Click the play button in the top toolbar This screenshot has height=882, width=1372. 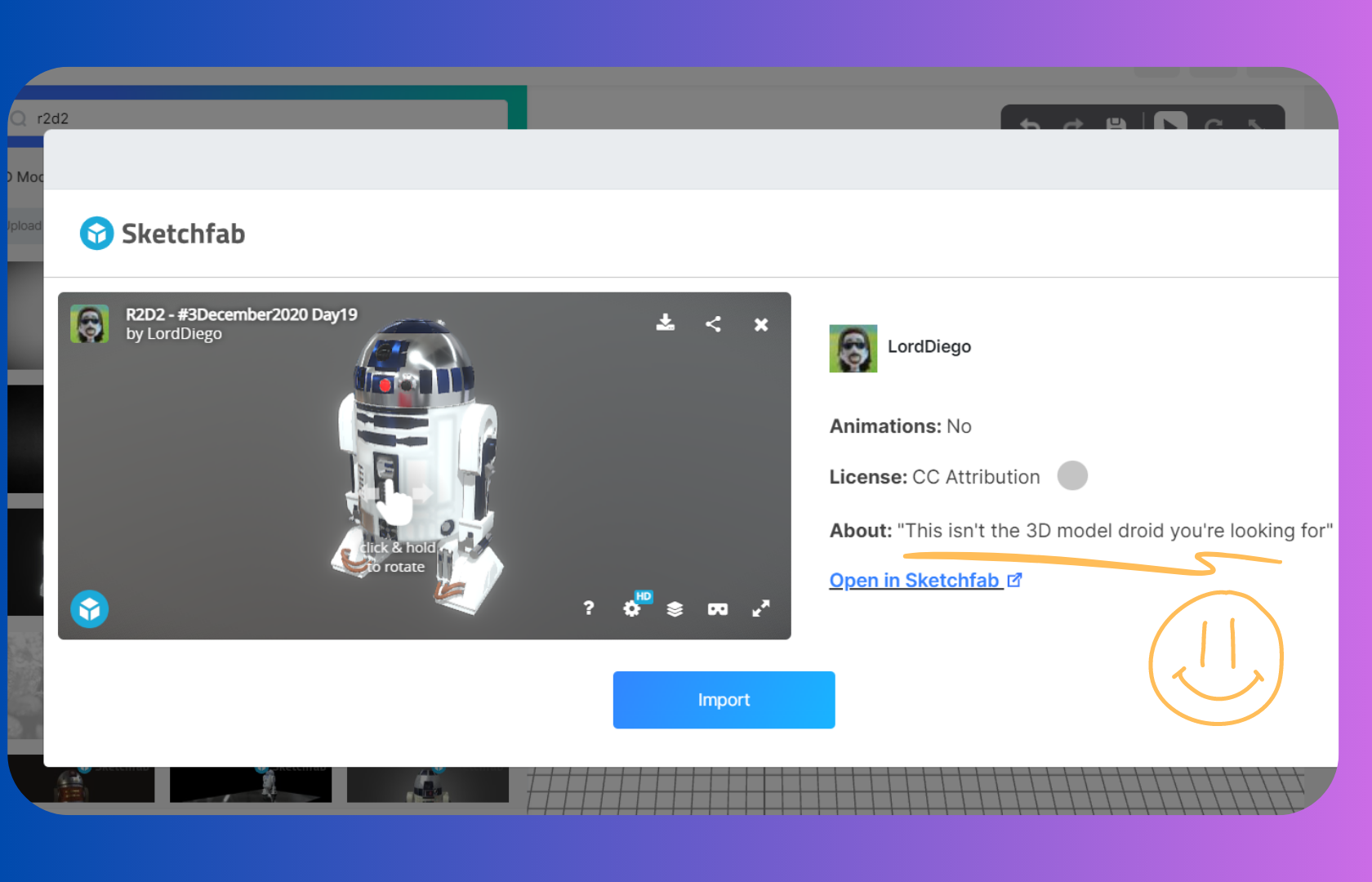coord(1170,124)
